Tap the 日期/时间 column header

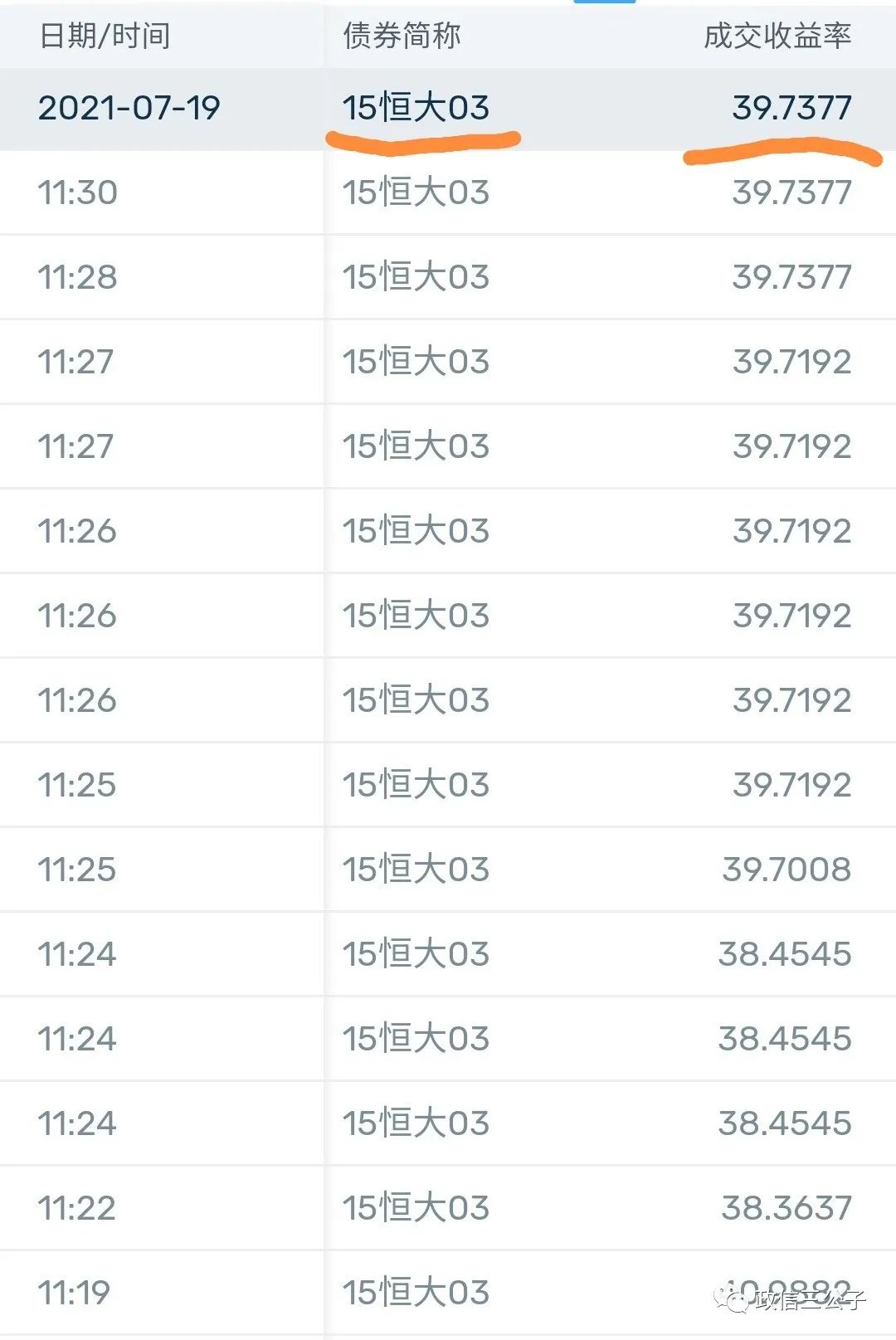[x=105, y=36]
